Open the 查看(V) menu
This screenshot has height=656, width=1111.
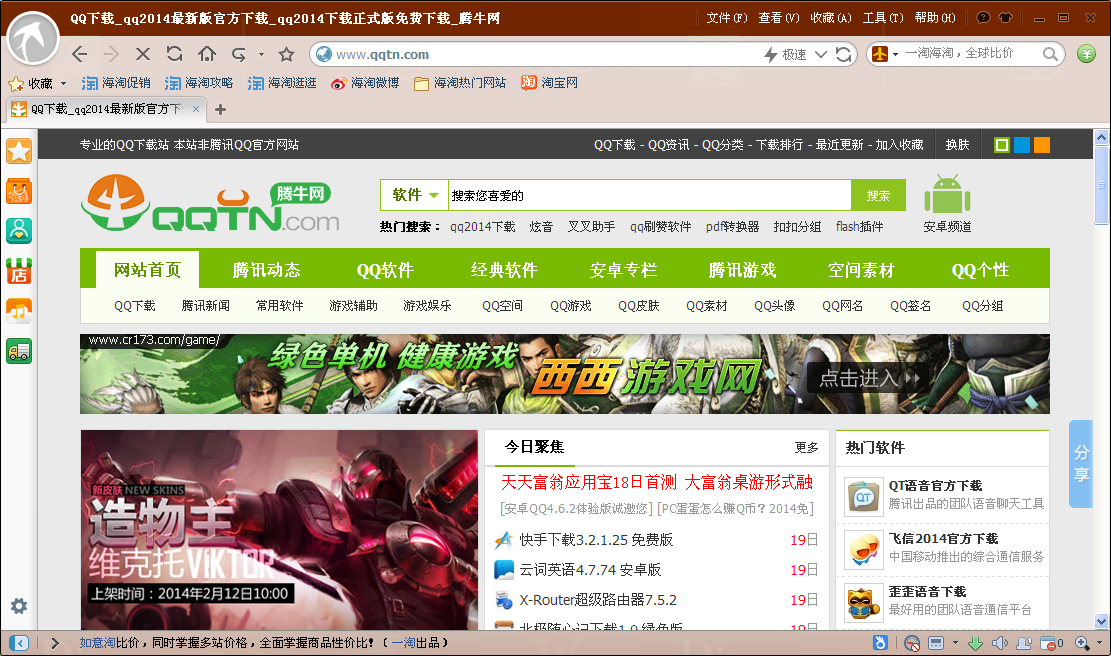tap(779, 18)
